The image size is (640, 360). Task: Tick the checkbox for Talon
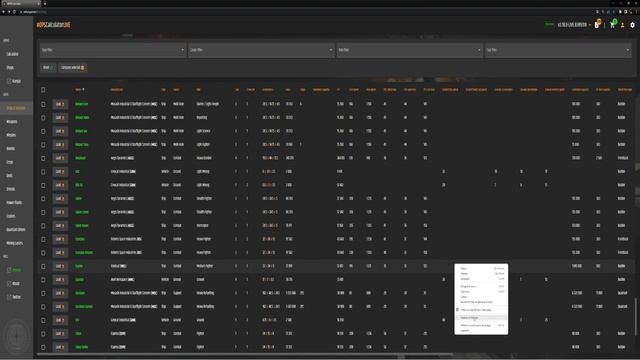pyautogui.click(x=43, y=333)
